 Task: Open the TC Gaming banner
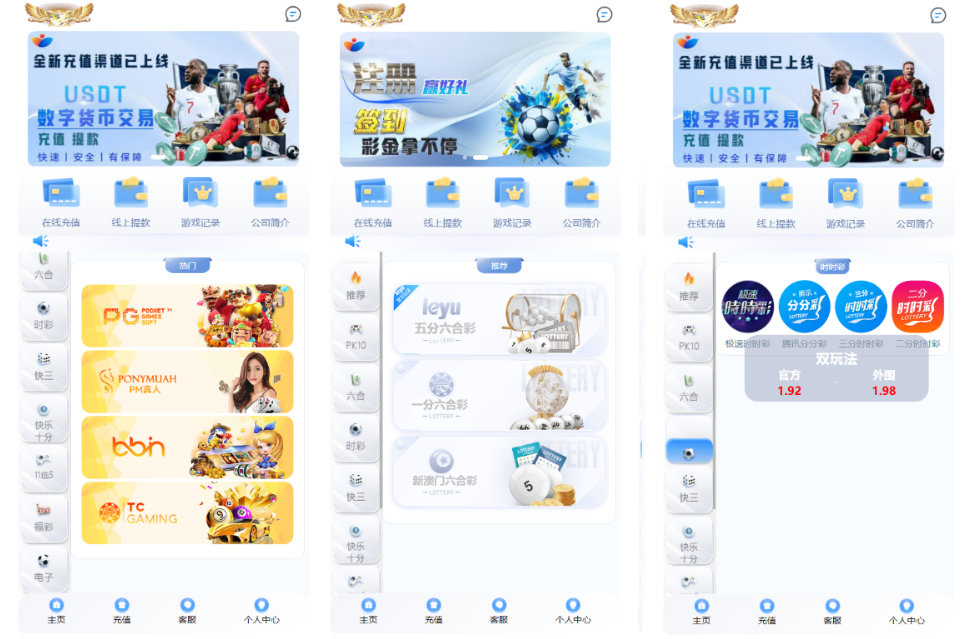click(x=187, y=513)
